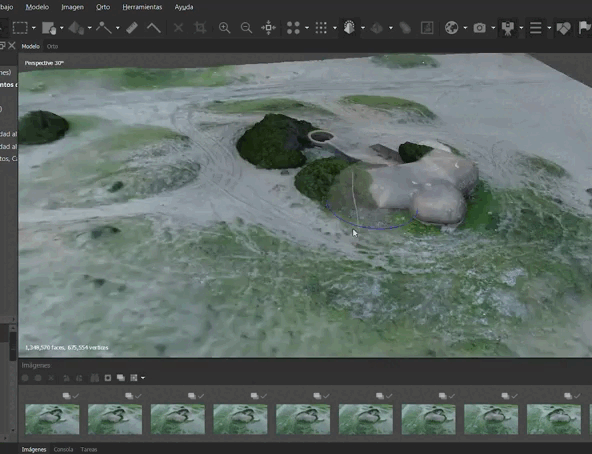Open the rectangle selection tool dropdown arrow

point(34,28)
